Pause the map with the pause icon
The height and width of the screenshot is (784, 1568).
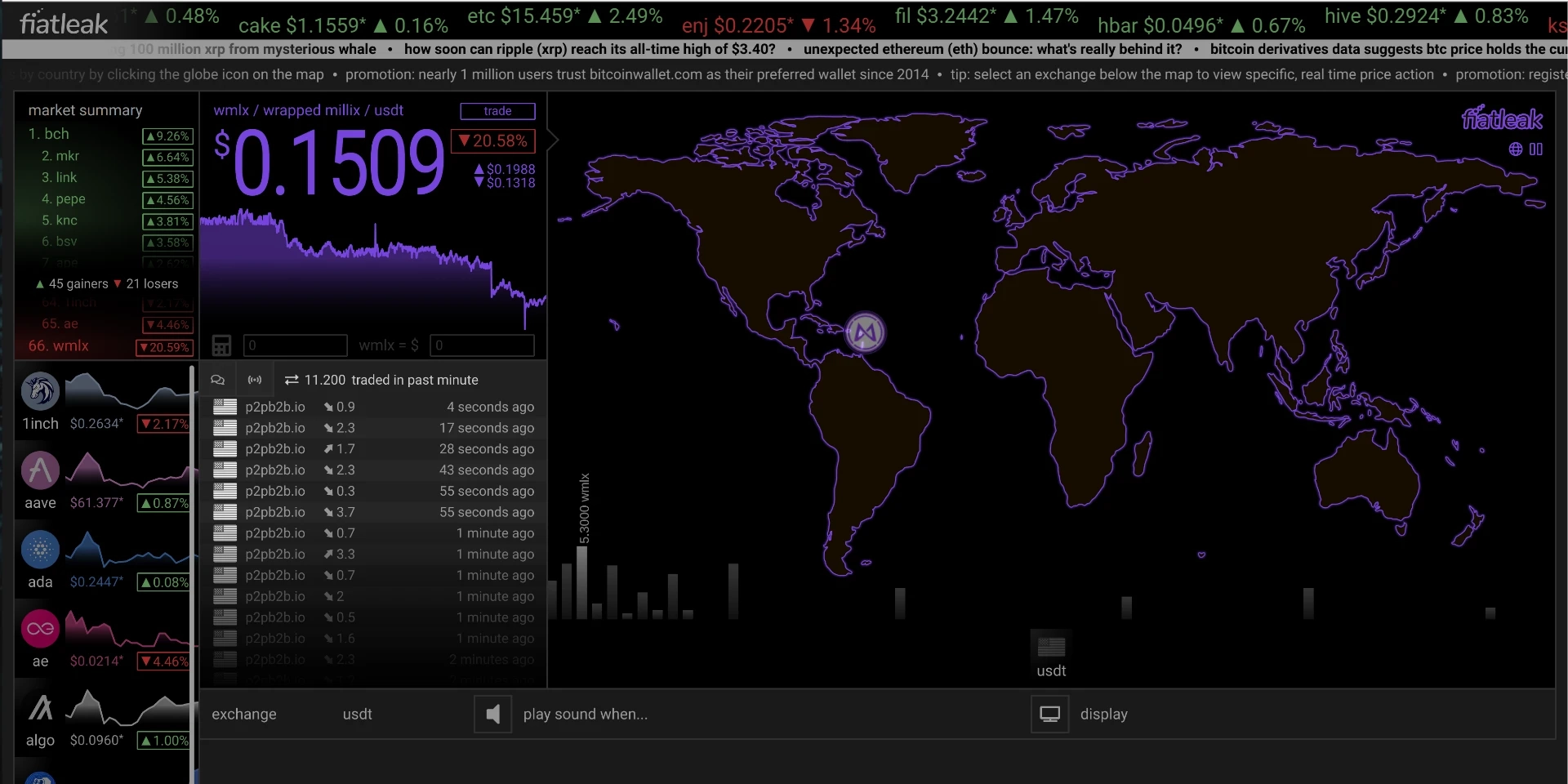(x=1536, y=149)
